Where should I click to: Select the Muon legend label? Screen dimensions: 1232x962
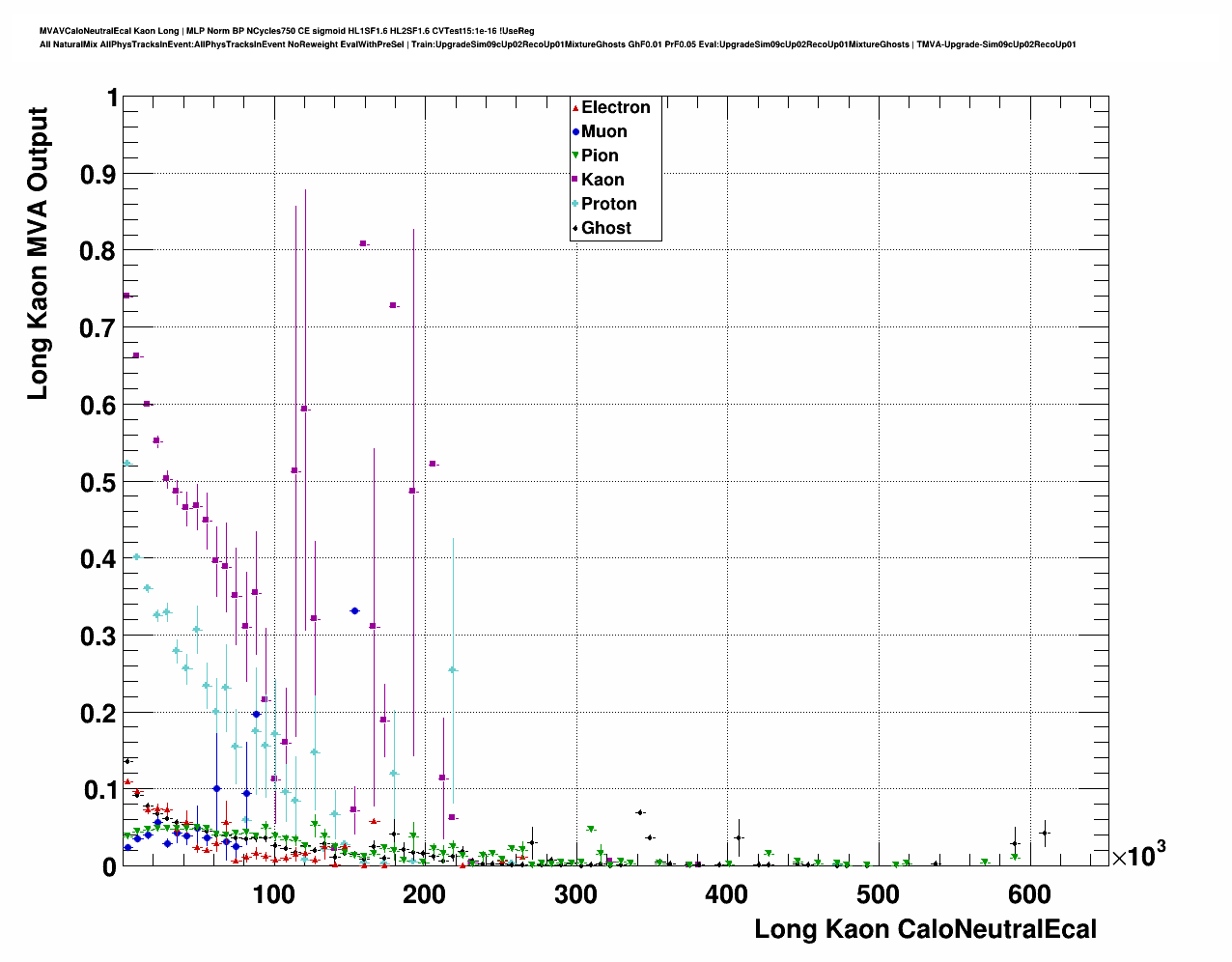point(604,131)
